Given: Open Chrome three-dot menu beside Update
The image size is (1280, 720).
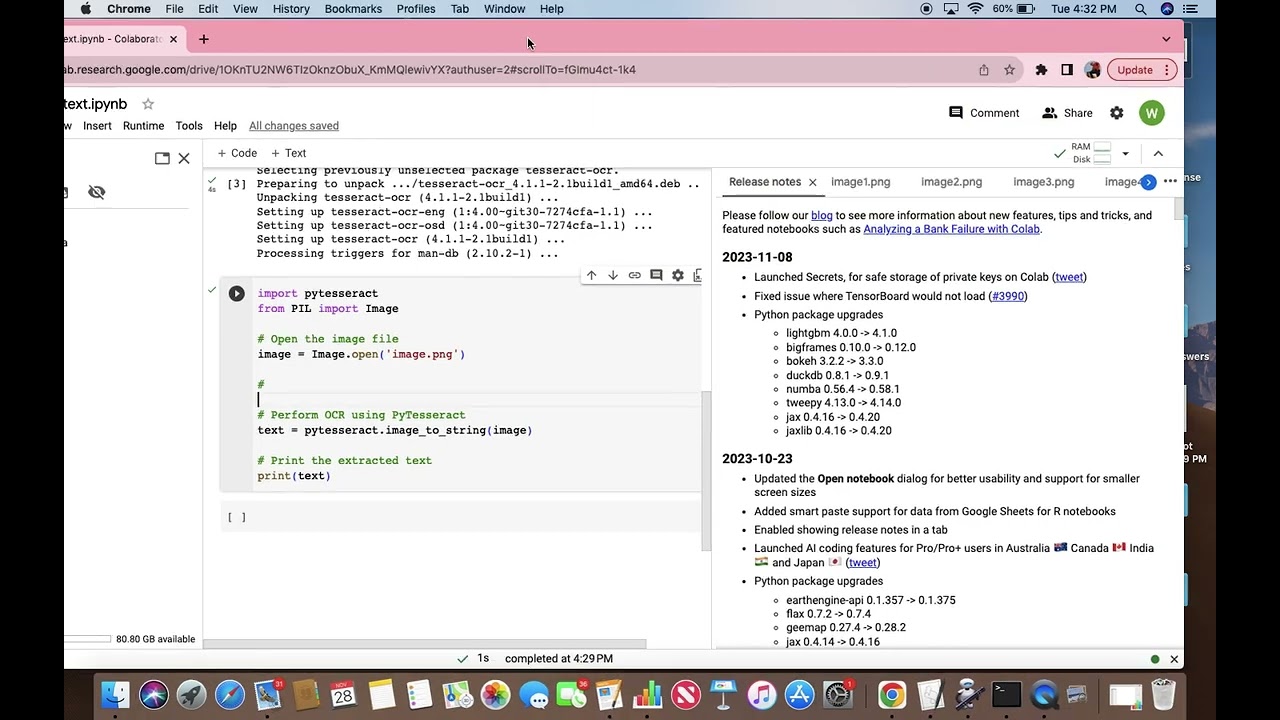Looking at the screenshot, I should point(1166,70).
